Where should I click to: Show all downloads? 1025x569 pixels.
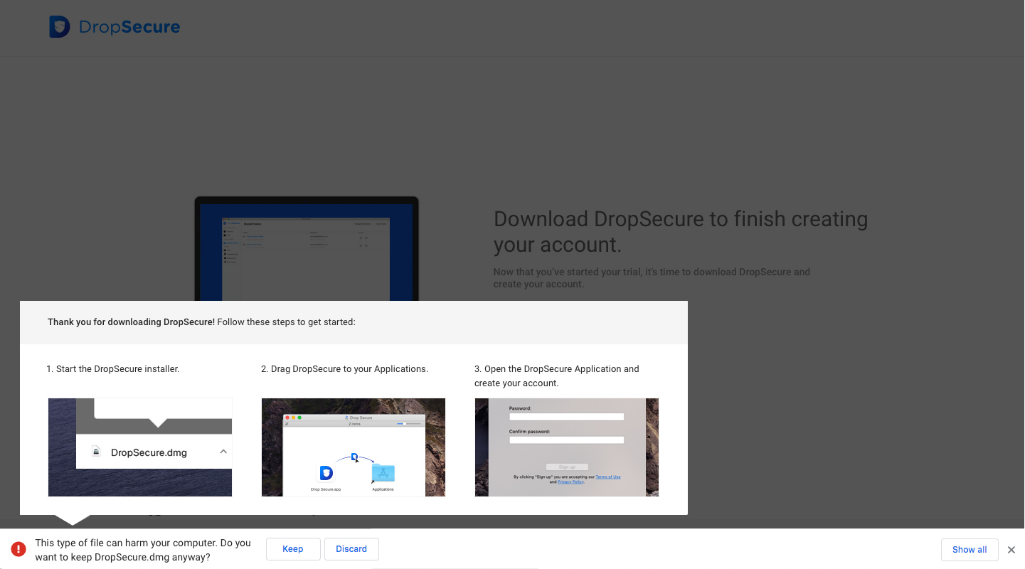point(969,549)
